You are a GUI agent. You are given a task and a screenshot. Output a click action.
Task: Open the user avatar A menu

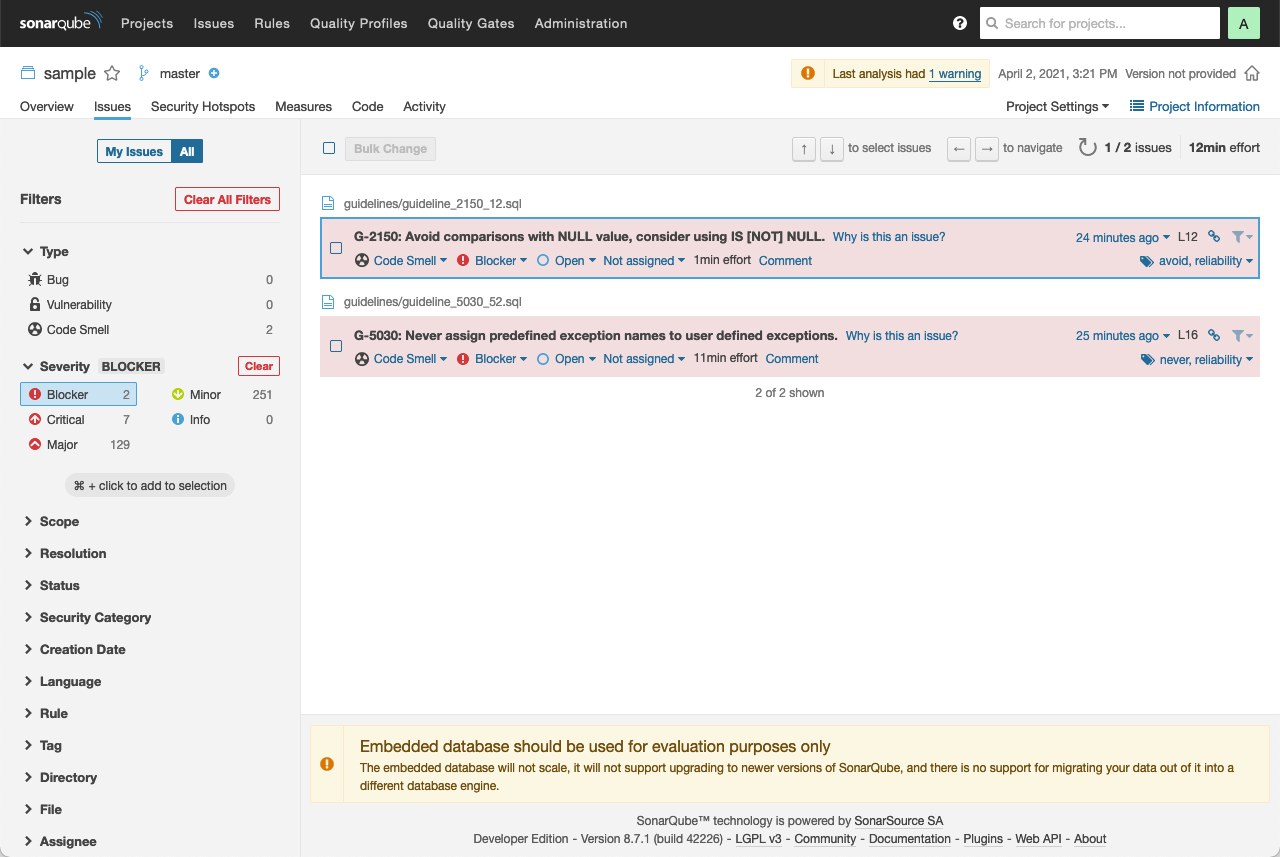pyautogui.click(x=1243, y=23)
